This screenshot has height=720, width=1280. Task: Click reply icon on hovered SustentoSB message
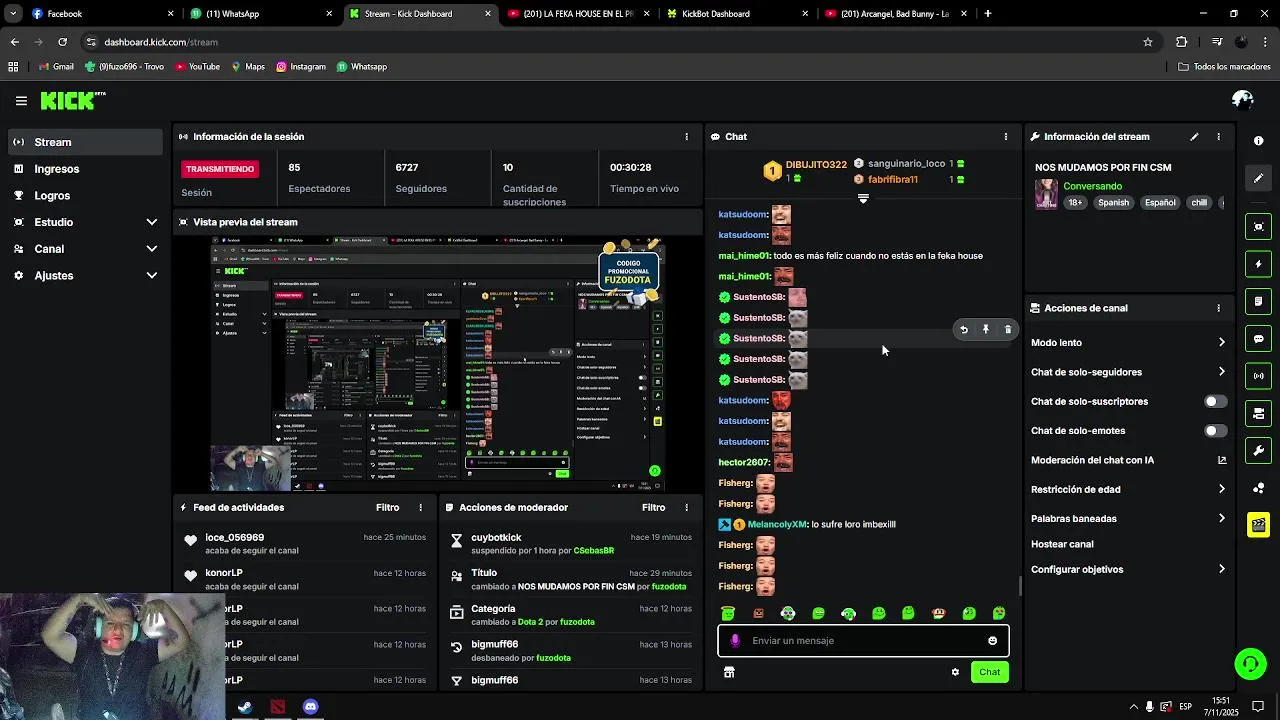[964, 329]
